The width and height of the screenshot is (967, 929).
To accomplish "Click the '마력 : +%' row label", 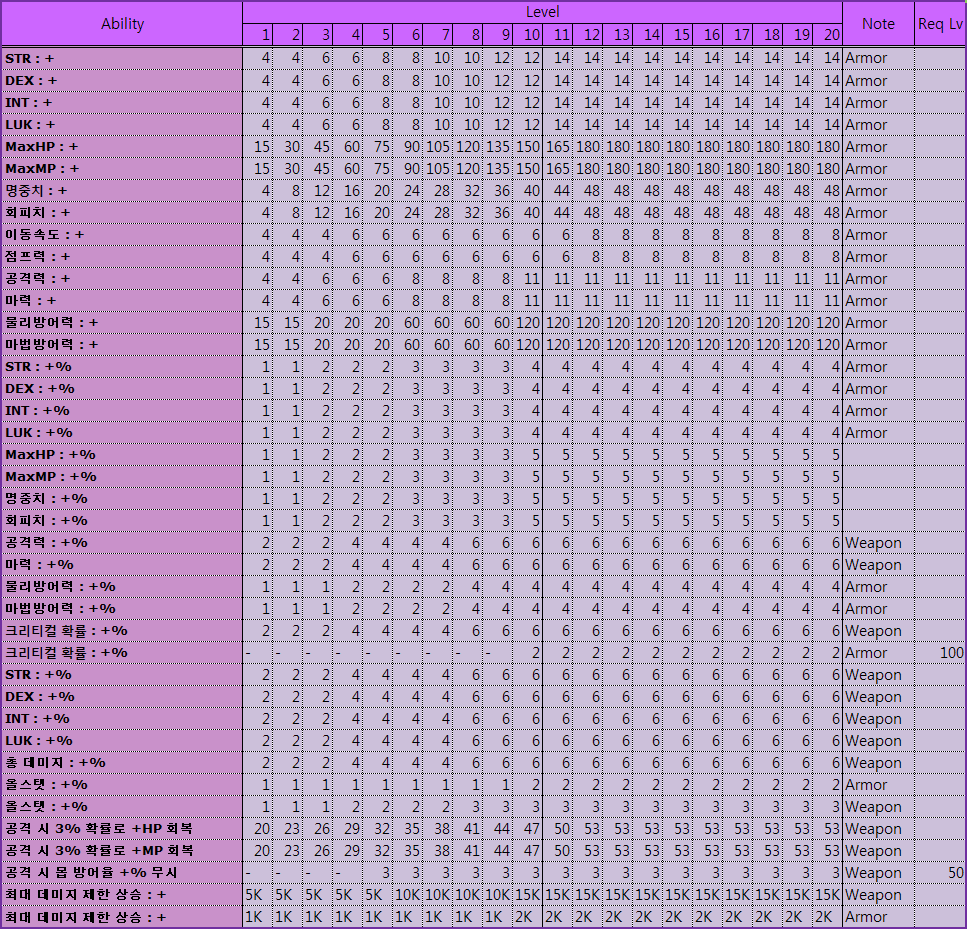I will pyautogui.click(x=122, y=564).
